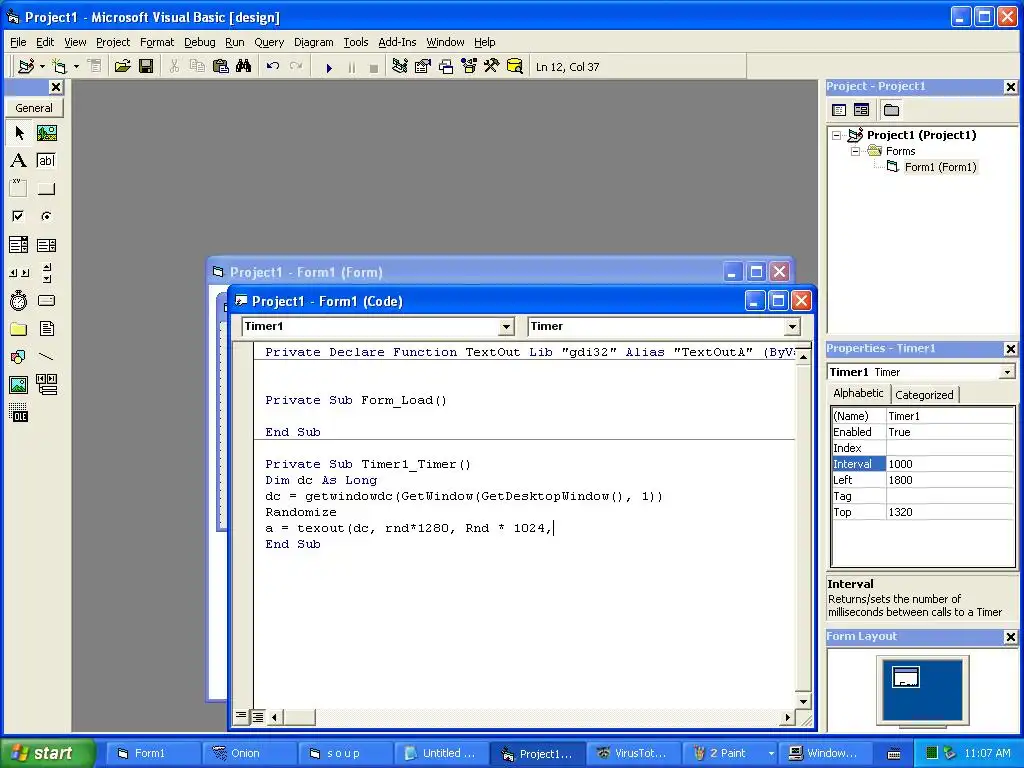Open the Add Form dropdown arrow

point(76,67)
